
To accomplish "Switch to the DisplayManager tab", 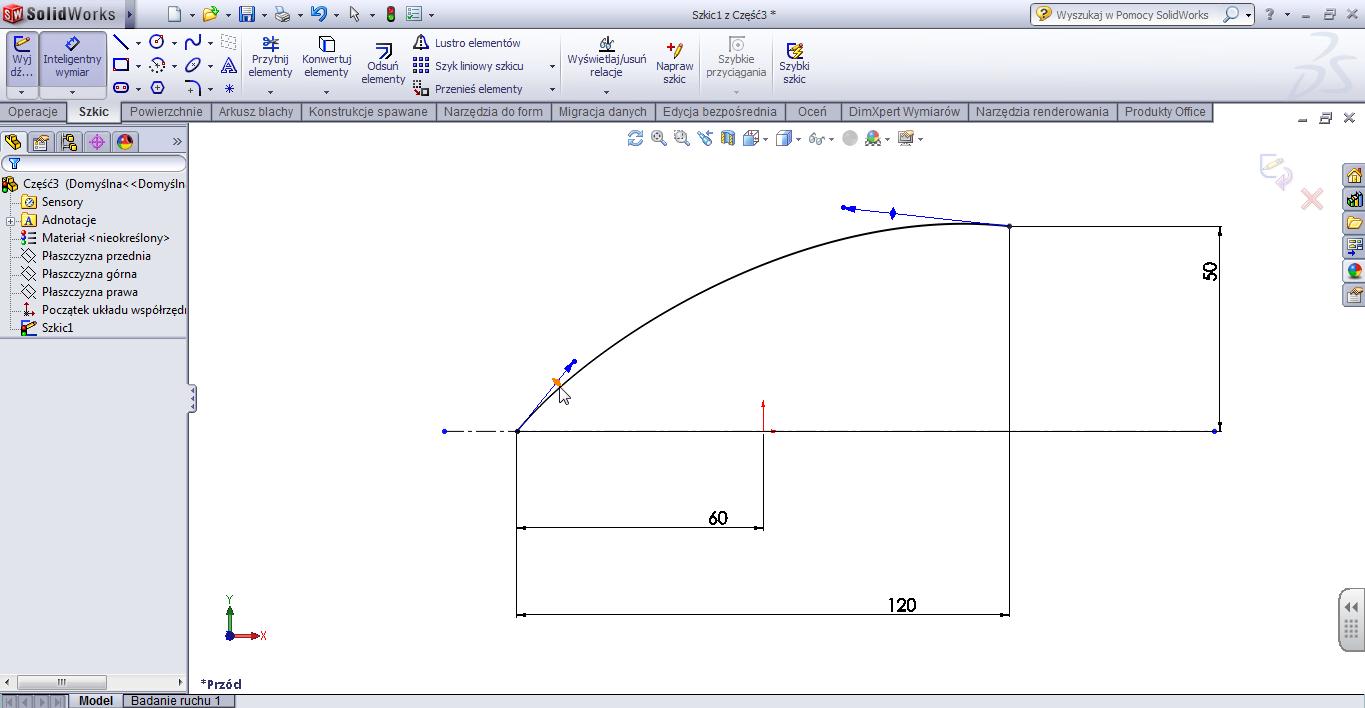I will pyautogui.click(x=125, y=142).
